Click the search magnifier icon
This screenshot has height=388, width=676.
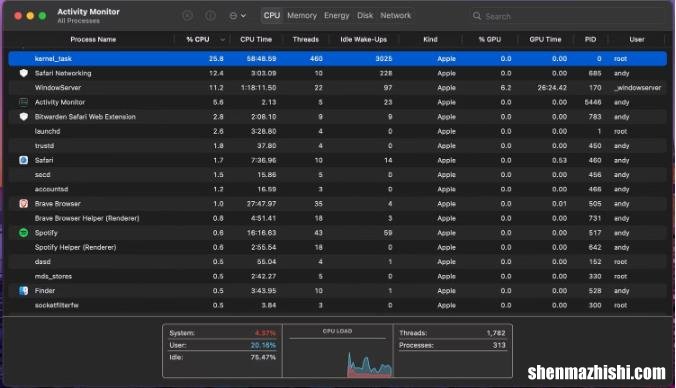477,16
